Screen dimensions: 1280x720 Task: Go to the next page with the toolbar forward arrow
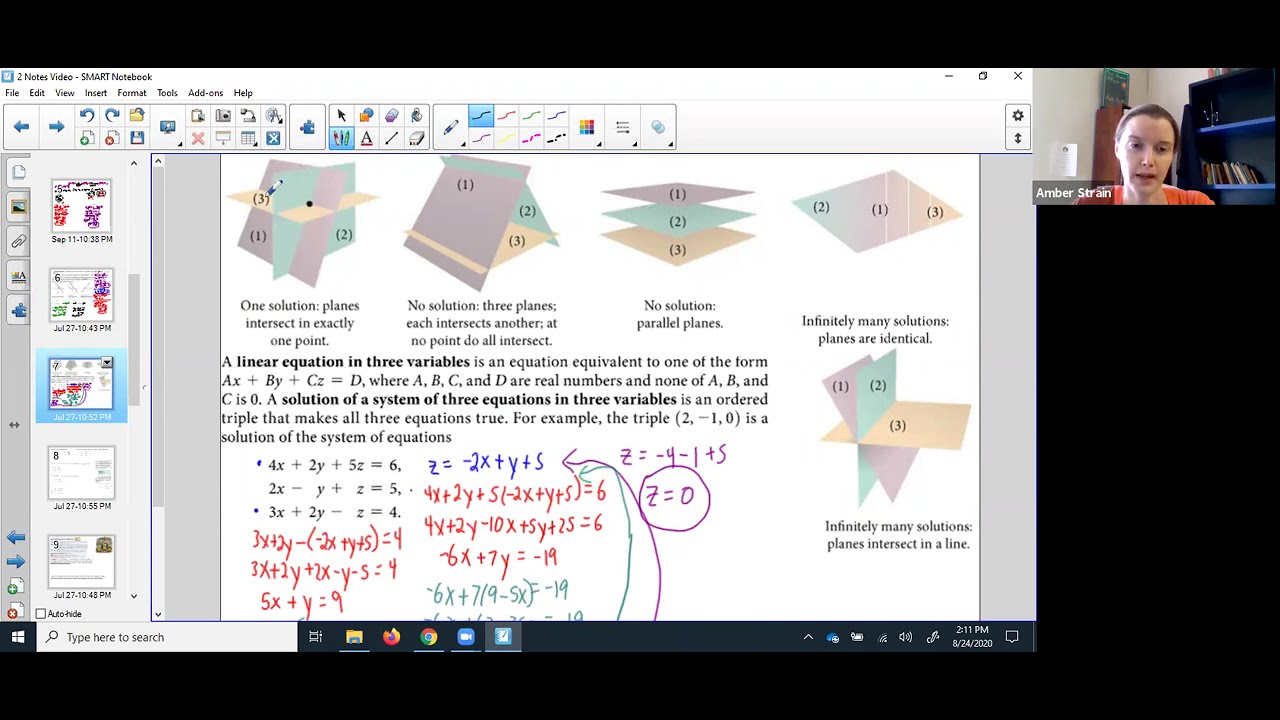point(56,127)
